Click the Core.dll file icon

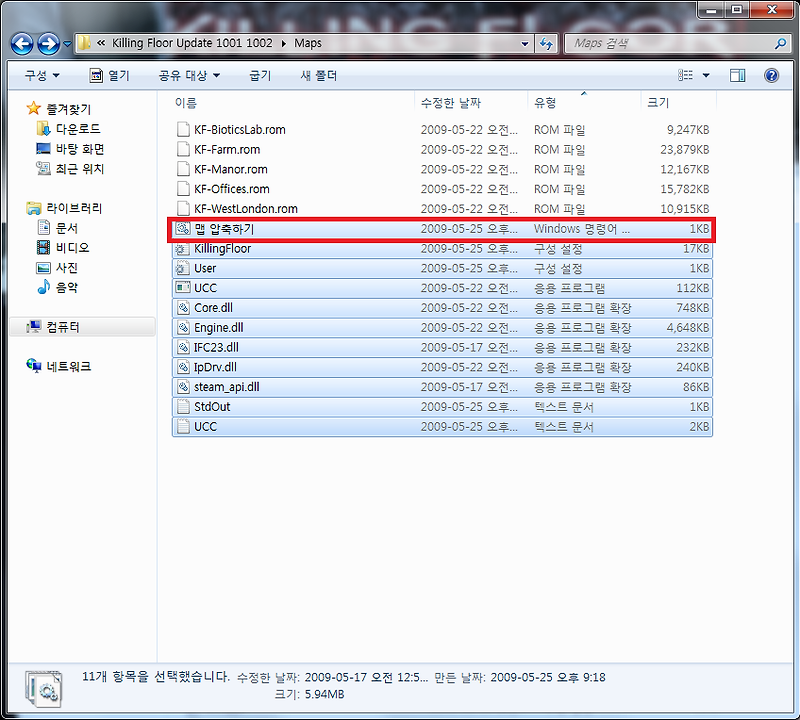183,308
